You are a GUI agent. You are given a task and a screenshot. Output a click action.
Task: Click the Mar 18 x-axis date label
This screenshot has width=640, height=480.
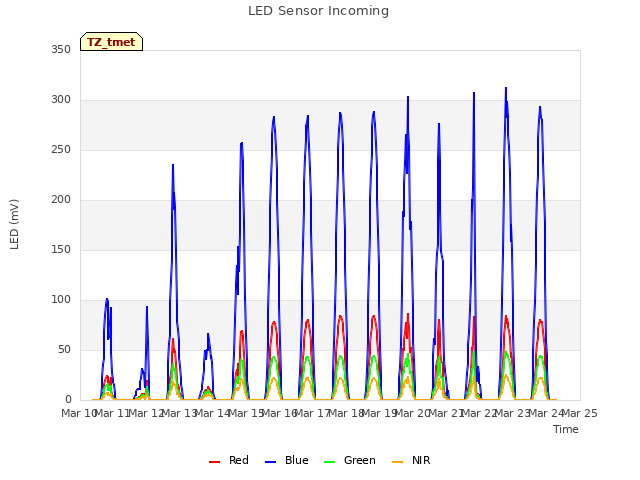(x=346, y=413)
